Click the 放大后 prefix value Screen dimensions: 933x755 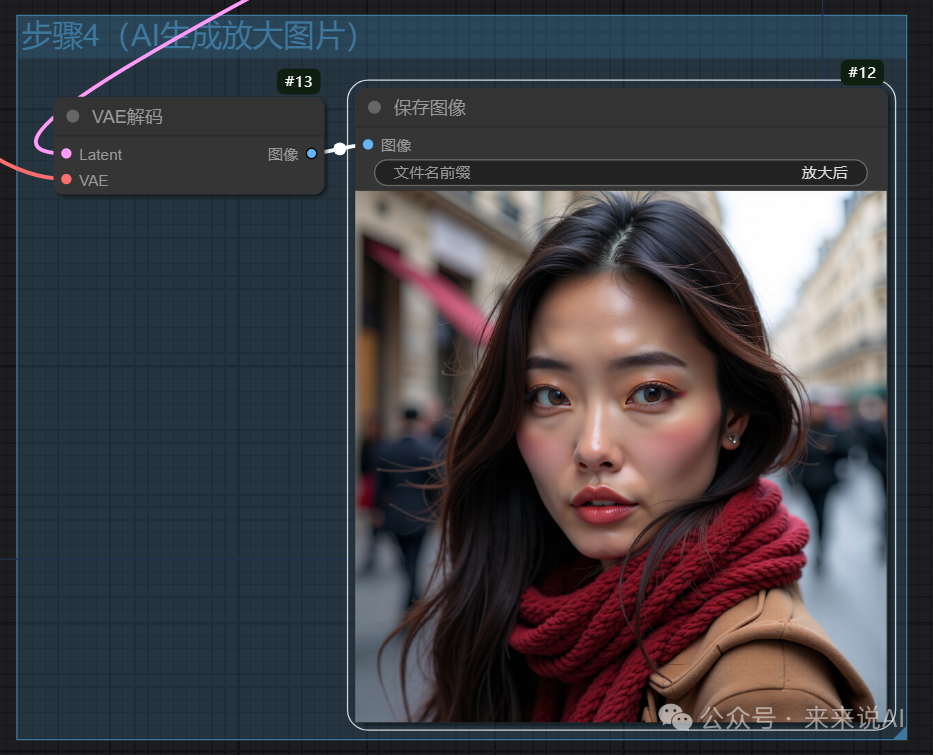tap(824, 173)
